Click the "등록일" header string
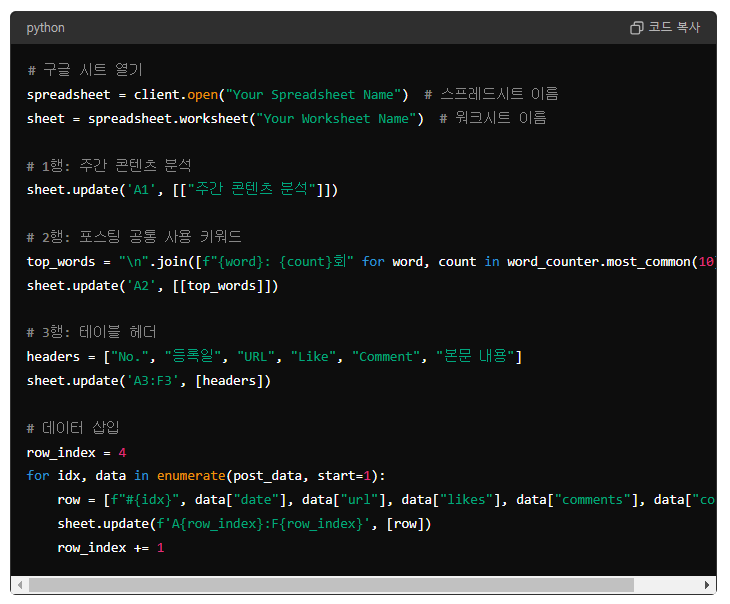730x604 pixels. pyautogui.click(x=193, y=356)
